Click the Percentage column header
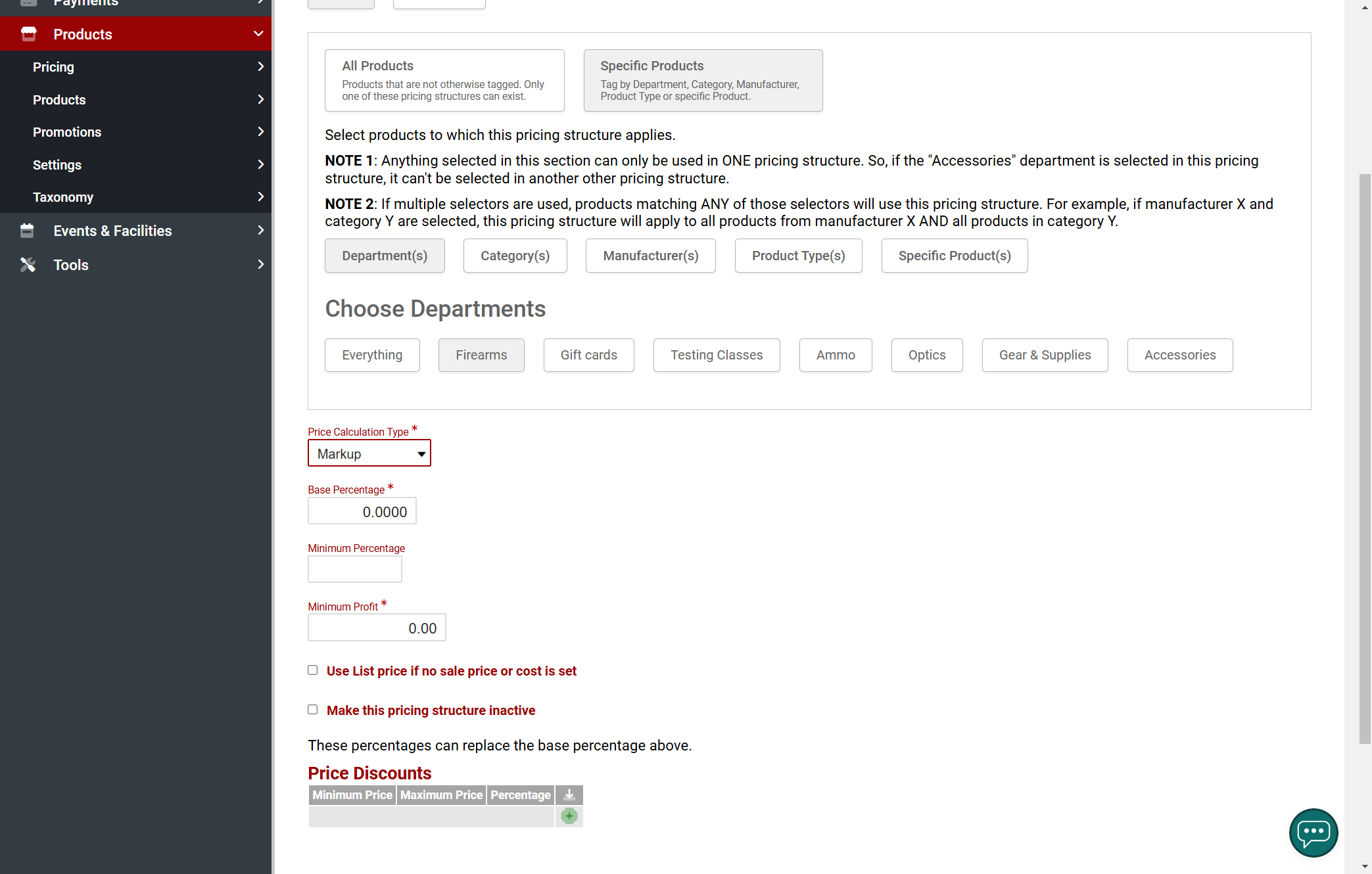Image resolution: width=1372 pixels, height=874 pixels. pyautogui.click(x=521, y=795)
